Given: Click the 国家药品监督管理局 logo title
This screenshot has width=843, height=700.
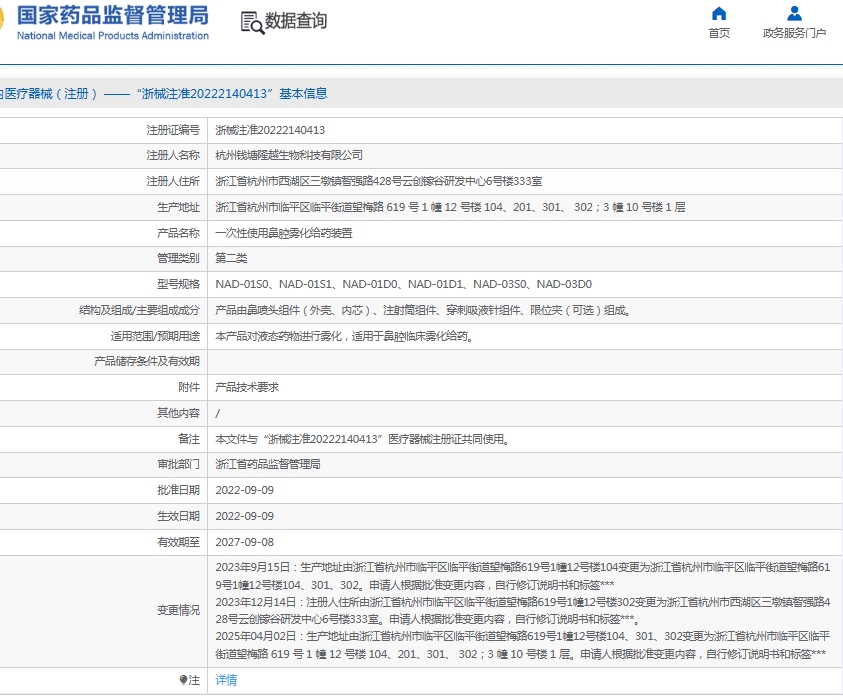Looking at the screenshot, I should point(112,15).
